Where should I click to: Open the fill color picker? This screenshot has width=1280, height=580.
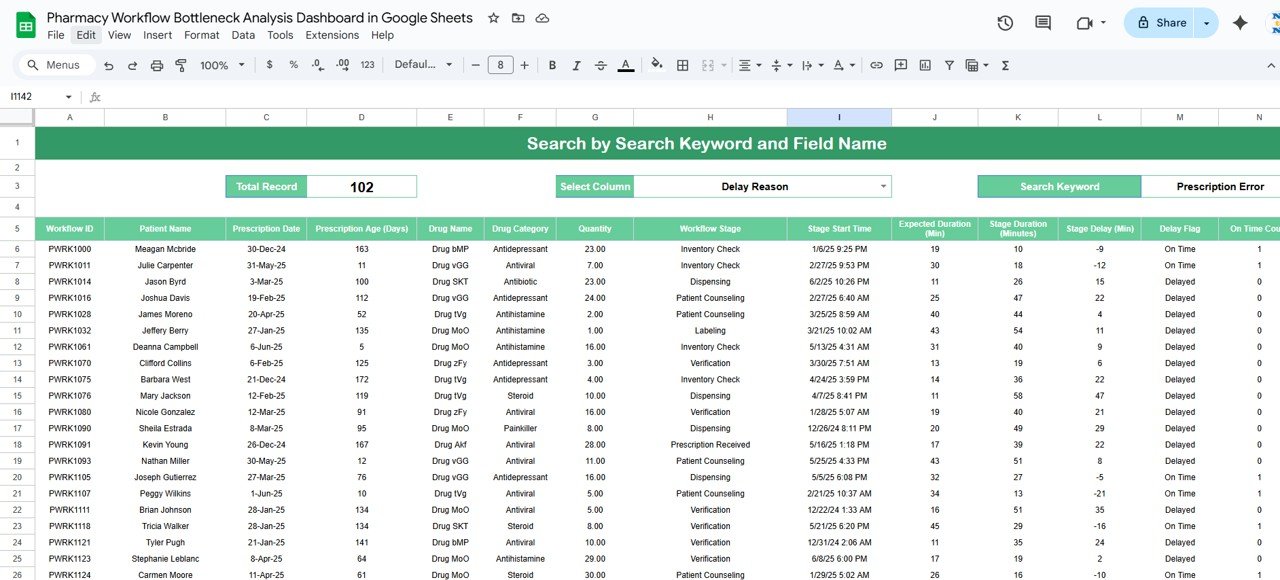(x=657, y=65)
